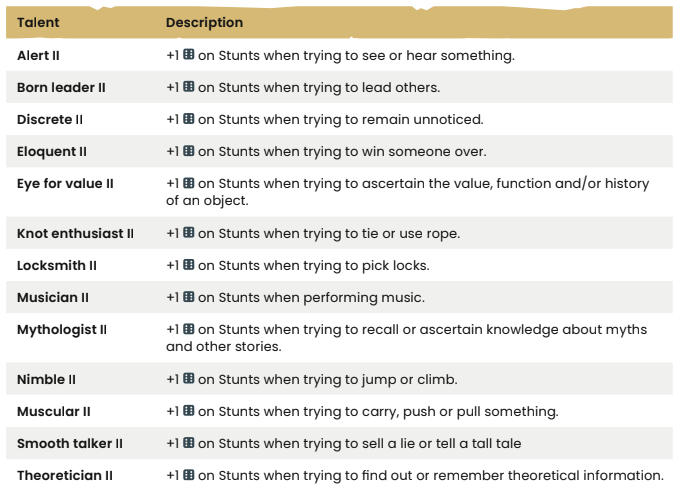Click the Musician II description text
This screenshot has width=681, height=498.
coord(295,298)
